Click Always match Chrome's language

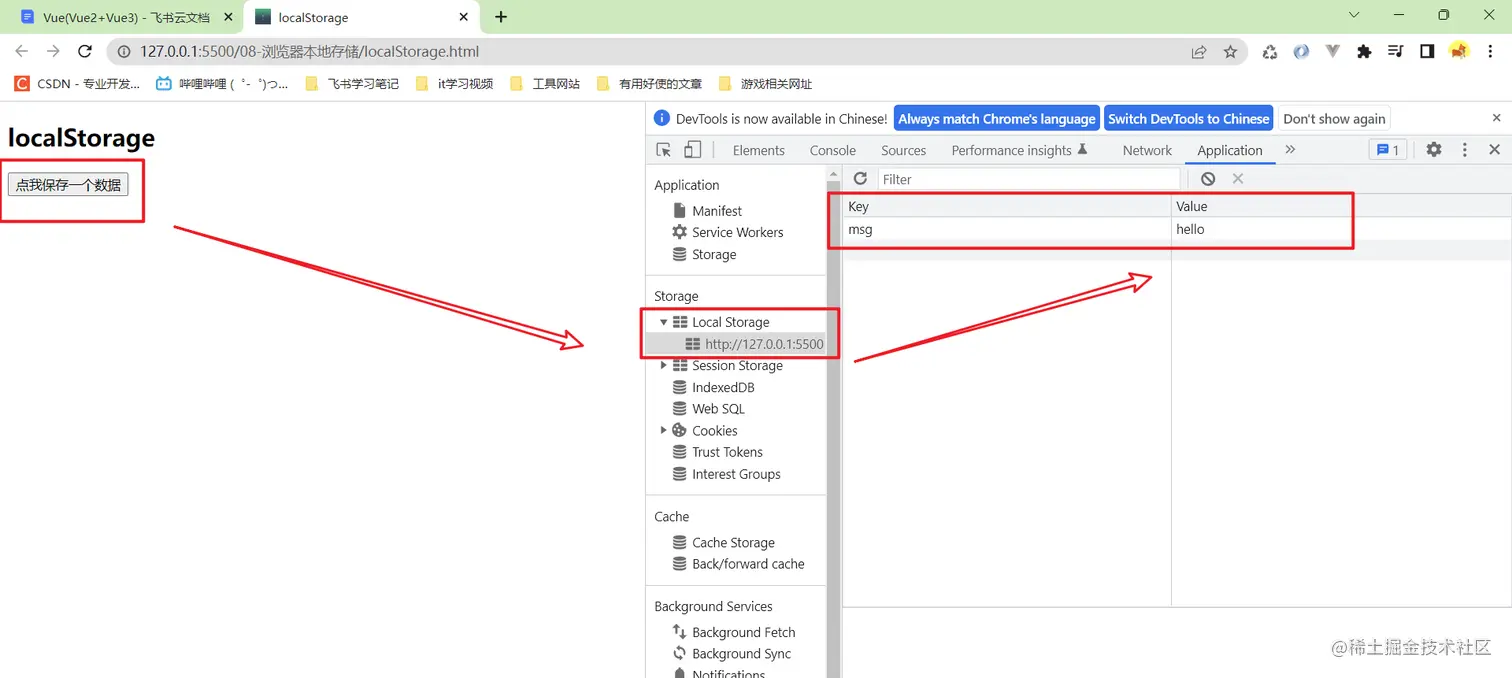[997, 118]
